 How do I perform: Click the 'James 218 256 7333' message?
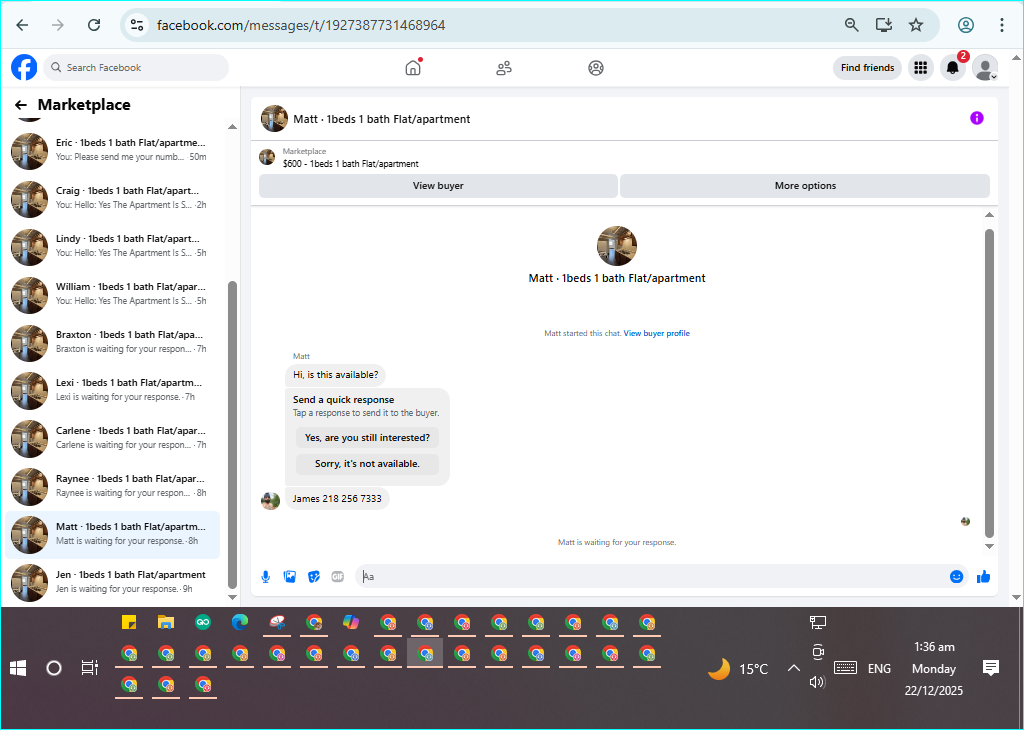pyautogui.click(x=337, y=499)
